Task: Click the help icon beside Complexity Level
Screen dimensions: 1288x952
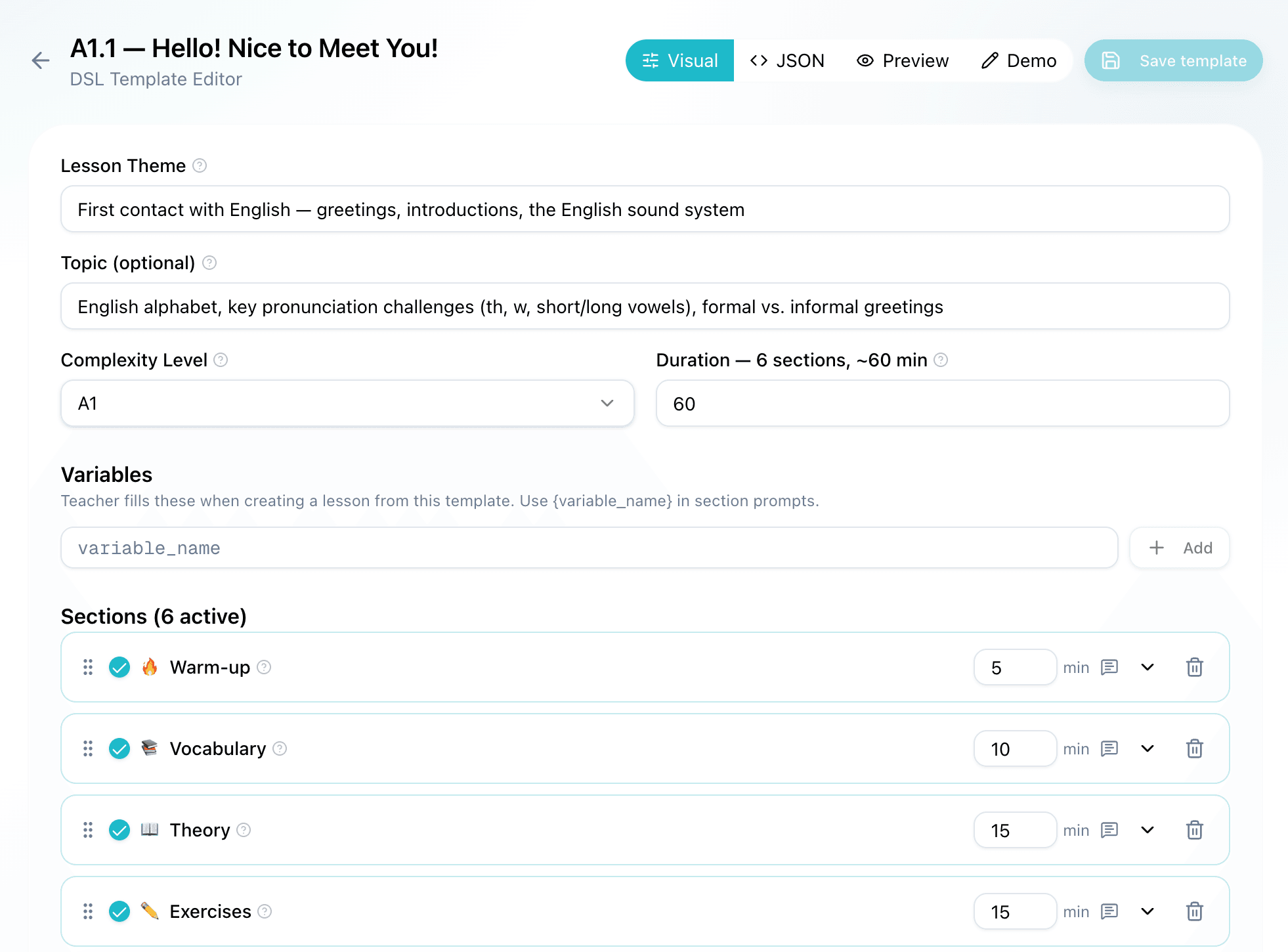Action: [x=221, y=360]
